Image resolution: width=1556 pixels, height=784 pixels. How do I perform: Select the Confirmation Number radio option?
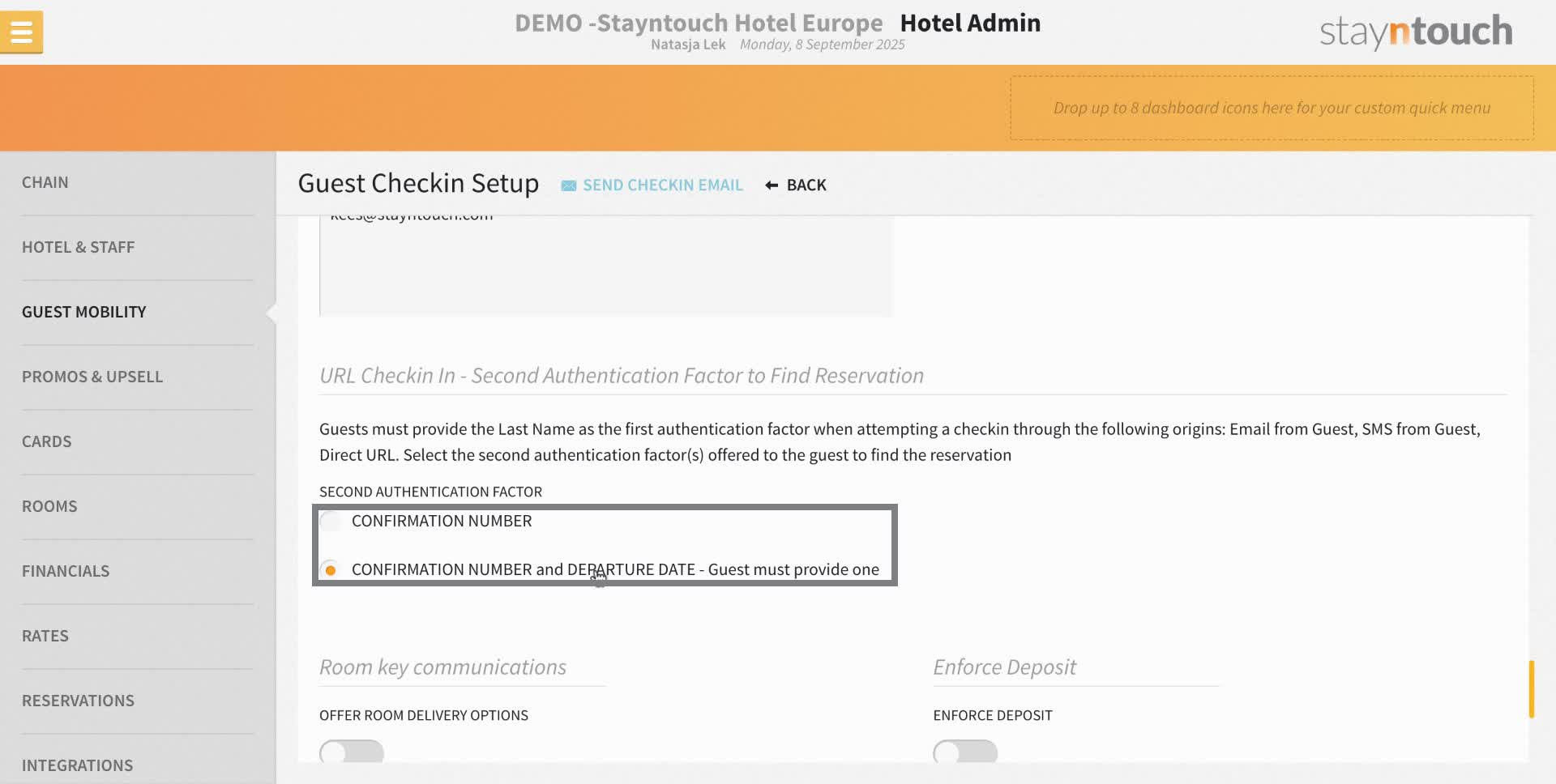click(330, 521)
